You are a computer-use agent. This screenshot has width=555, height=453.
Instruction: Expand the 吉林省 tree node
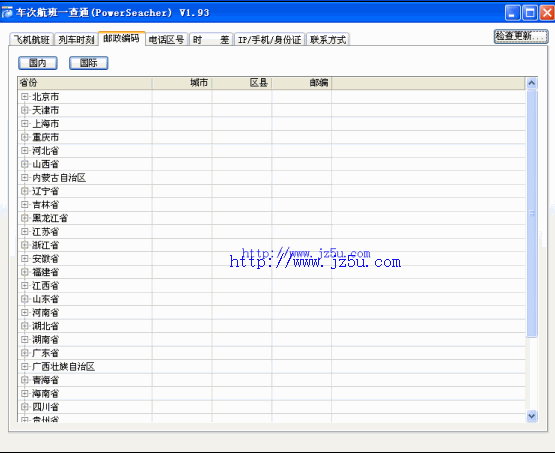[x=24, y=204]
